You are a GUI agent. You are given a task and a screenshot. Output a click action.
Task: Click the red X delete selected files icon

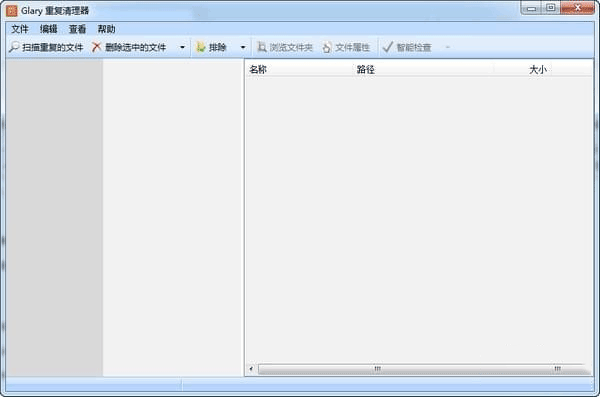(x=96, y=47)
